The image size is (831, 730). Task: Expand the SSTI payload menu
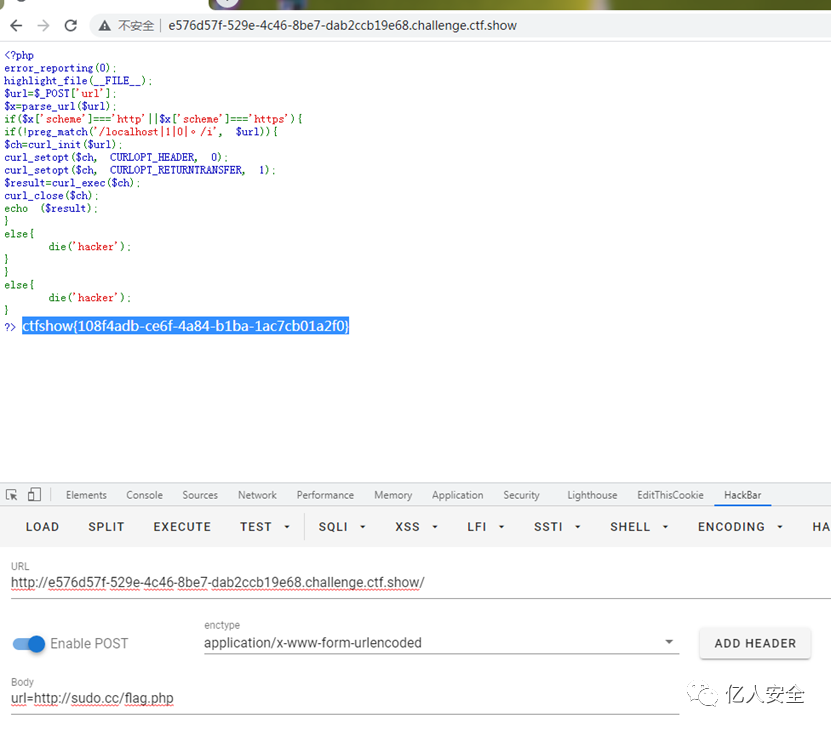coord(557,526)
